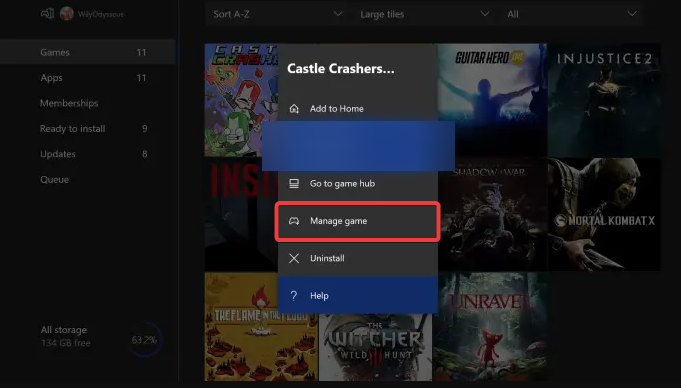Click the Castle Crashers menu title
Screen dimensions: 681x388
click(x=341, y=69)
